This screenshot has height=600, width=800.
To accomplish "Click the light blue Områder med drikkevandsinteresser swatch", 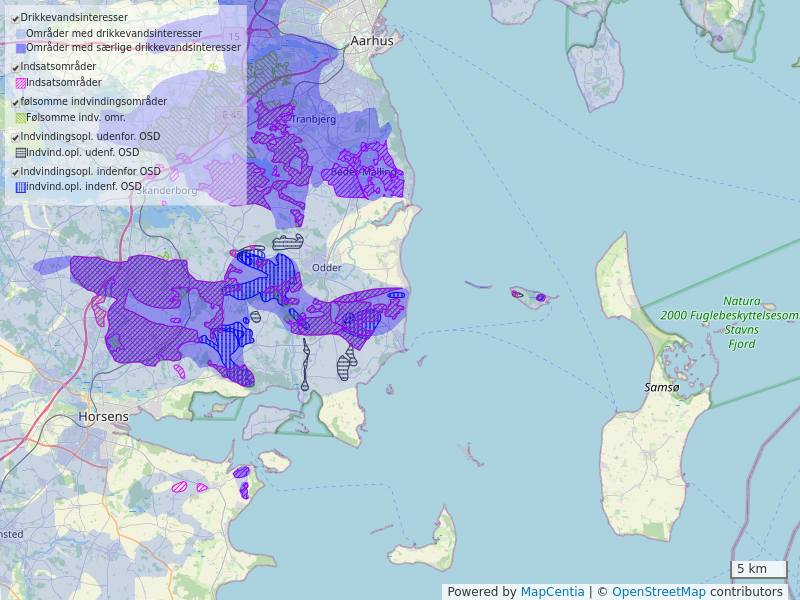I will (21, 34).
